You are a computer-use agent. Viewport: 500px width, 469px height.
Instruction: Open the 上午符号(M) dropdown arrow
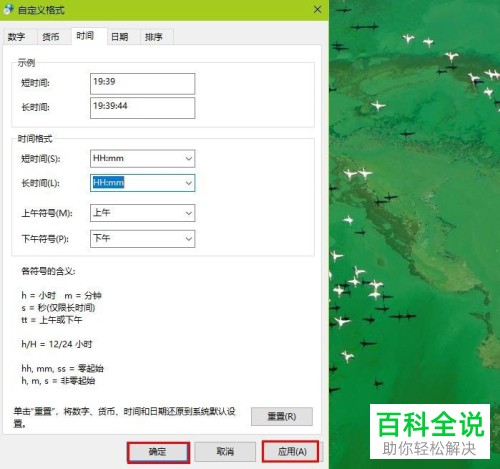pos(189,213)
